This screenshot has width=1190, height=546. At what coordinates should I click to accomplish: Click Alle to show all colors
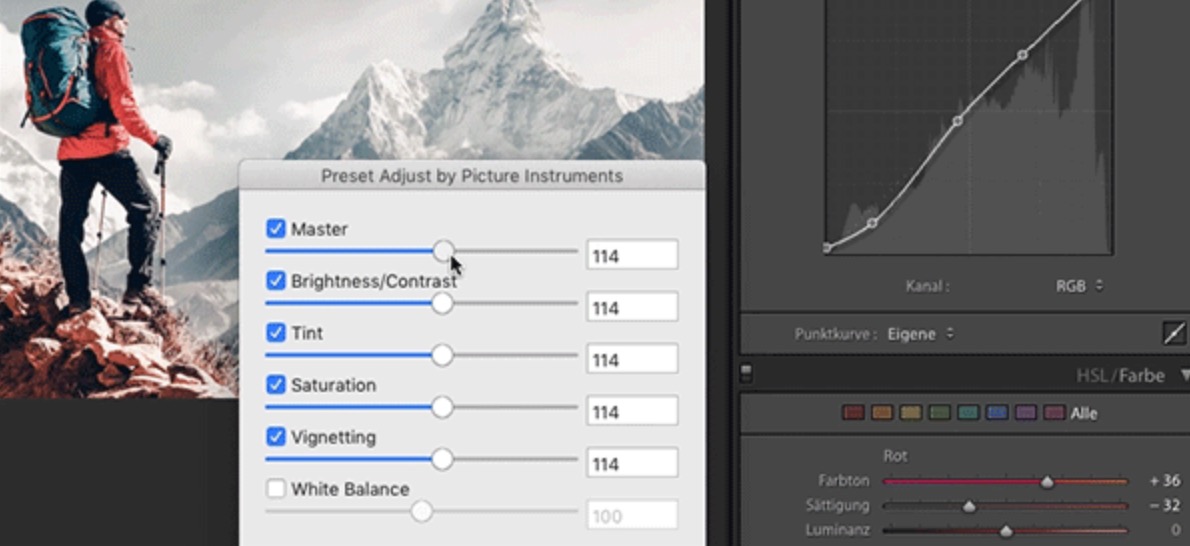click(x=1084, y=413)
